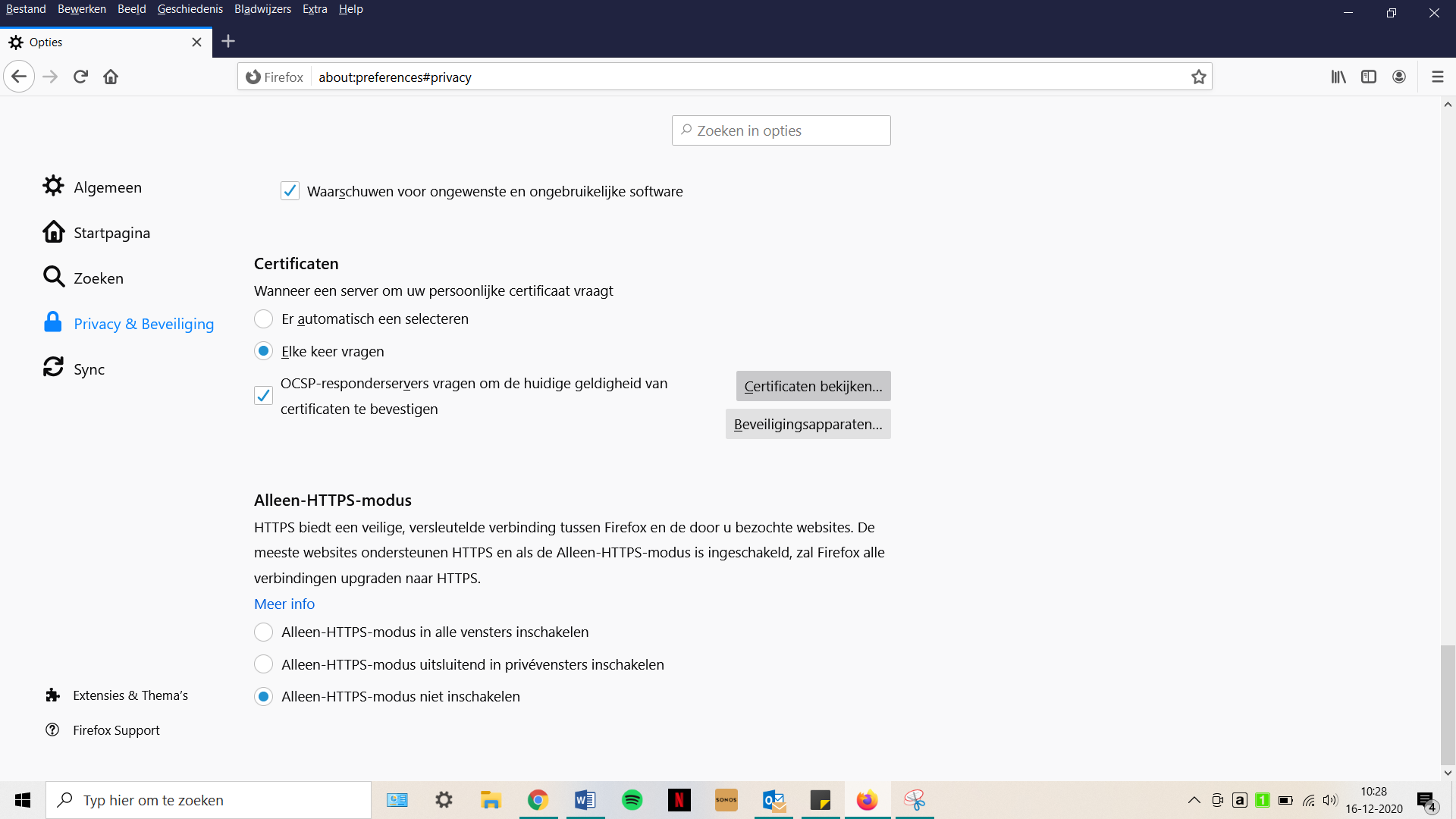Go to the home page icon

(x=111, y=77)
